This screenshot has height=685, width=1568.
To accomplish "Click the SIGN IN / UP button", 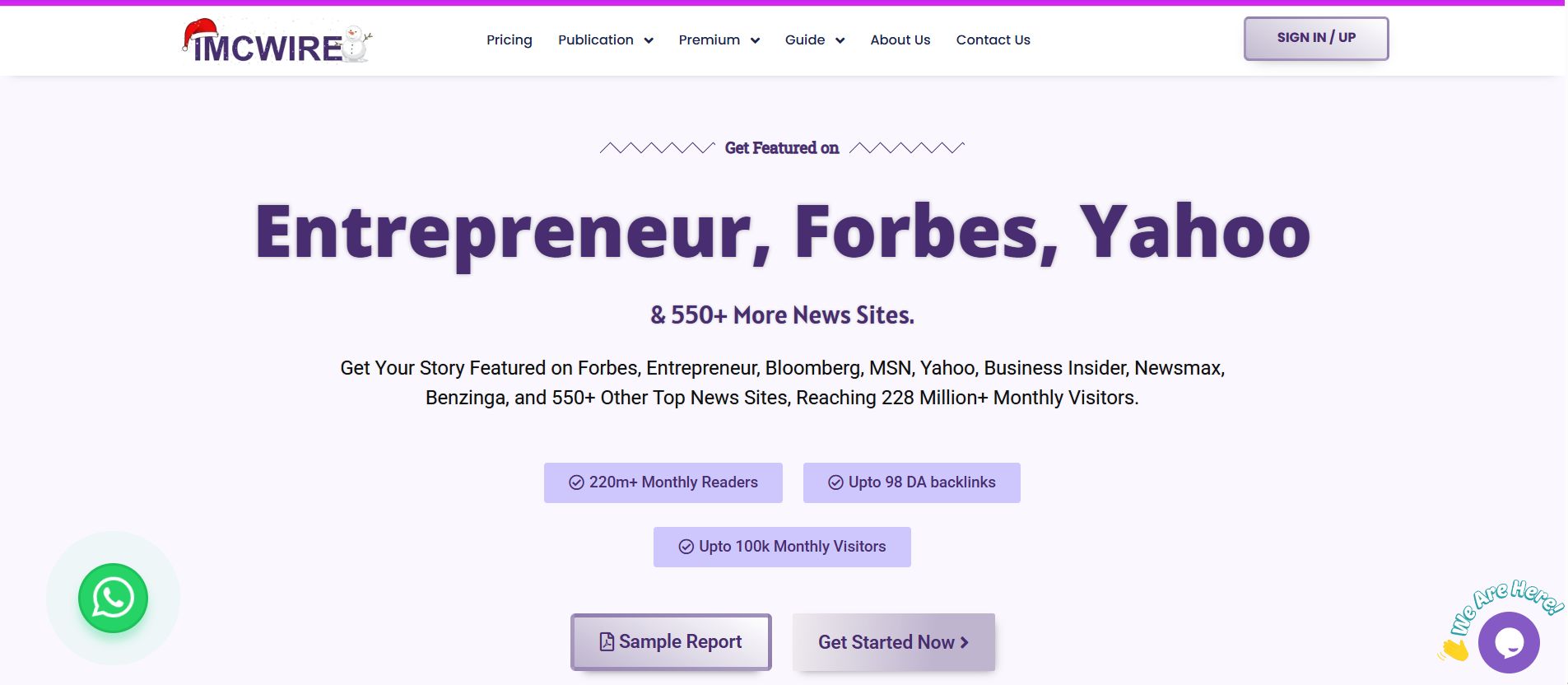I will [x=1316, y=38].
